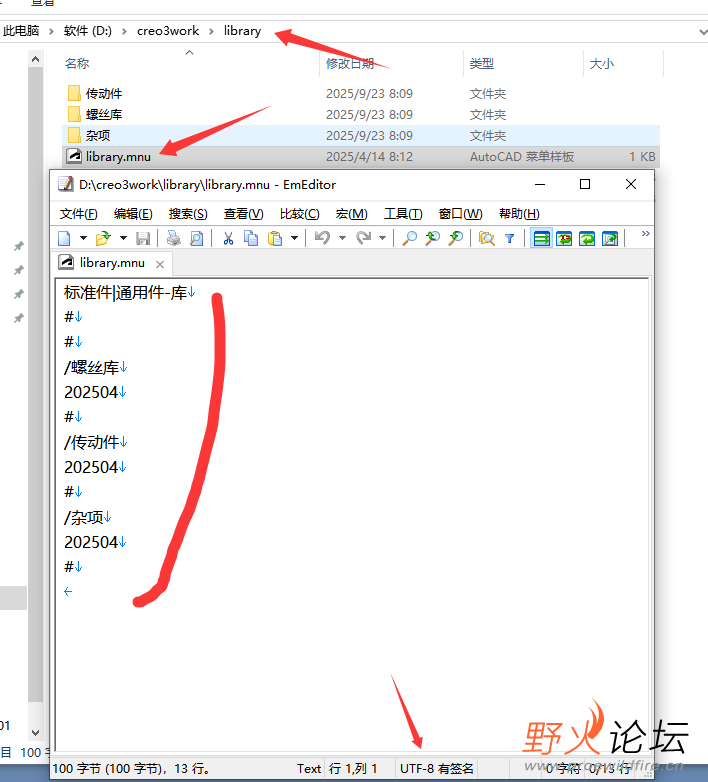This screenshot has width=708, height=782.
Task: Expand the Paste dropdown arrow
Action: [295, 238]
